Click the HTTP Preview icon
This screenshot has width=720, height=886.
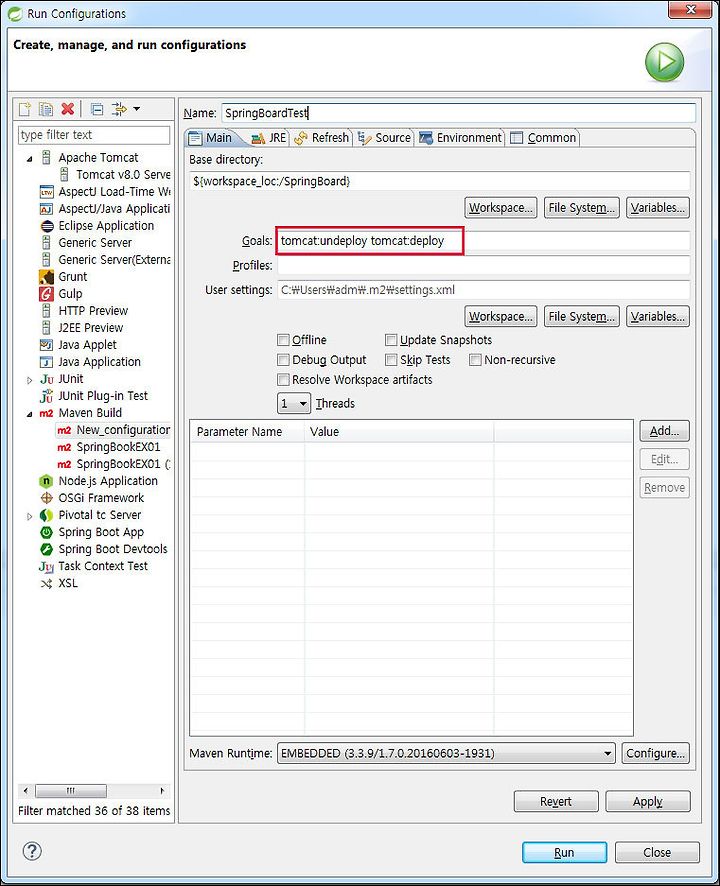coord(46,311)
